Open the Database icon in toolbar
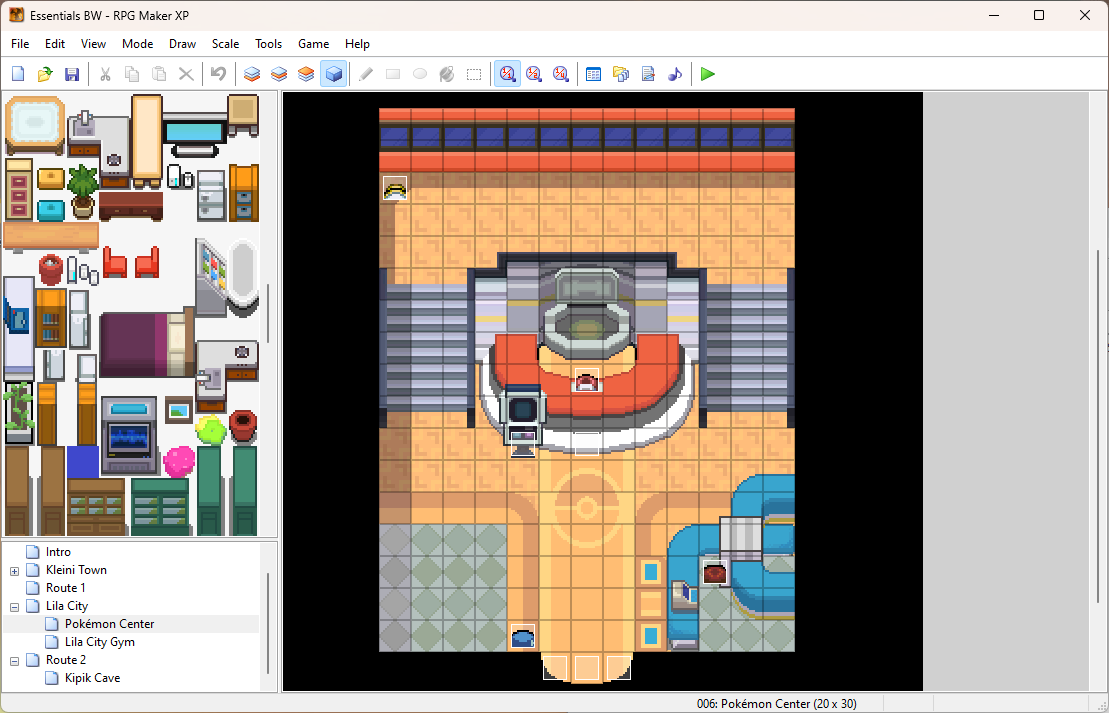This screenshot has height=713, width=1109. tap(593, 74)
